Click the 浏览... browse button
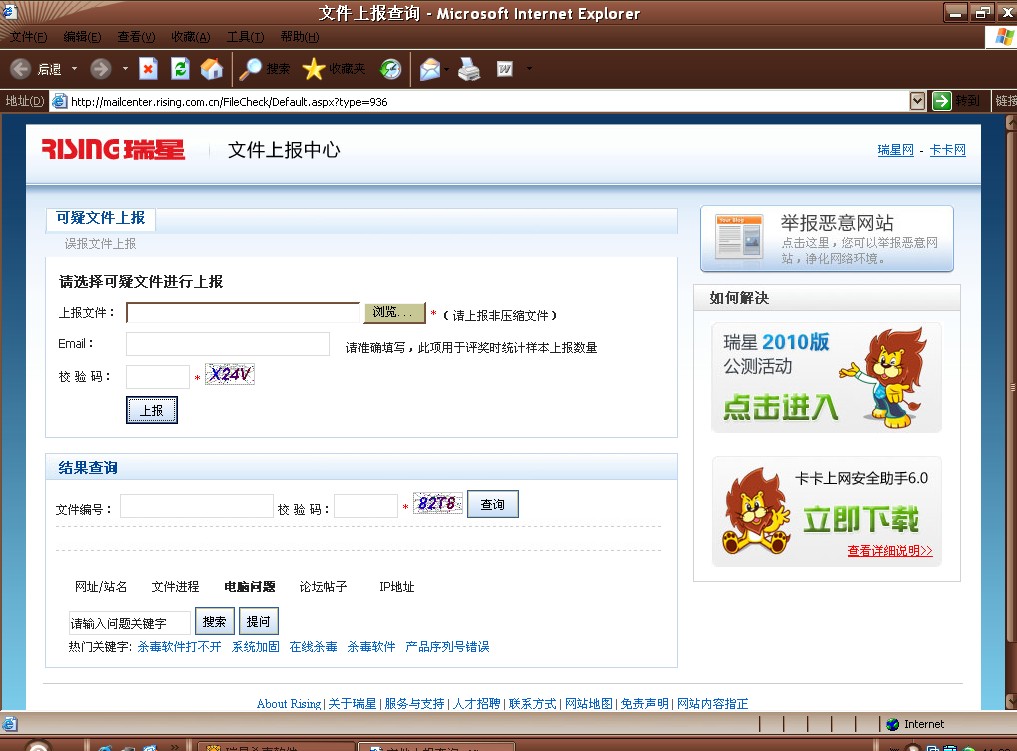Image resolution: width=1017 pixels, height=751 pixels. (394, 313)
